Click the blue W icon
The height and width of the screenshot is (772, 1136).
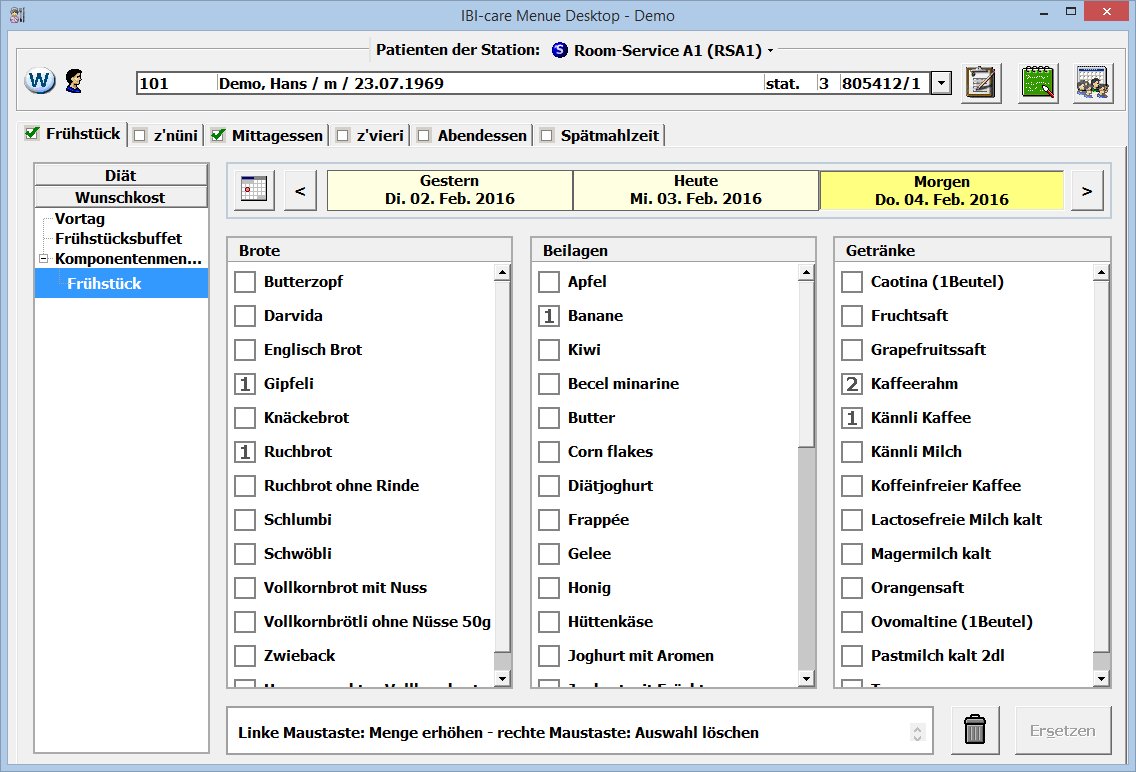coord(39,81)
